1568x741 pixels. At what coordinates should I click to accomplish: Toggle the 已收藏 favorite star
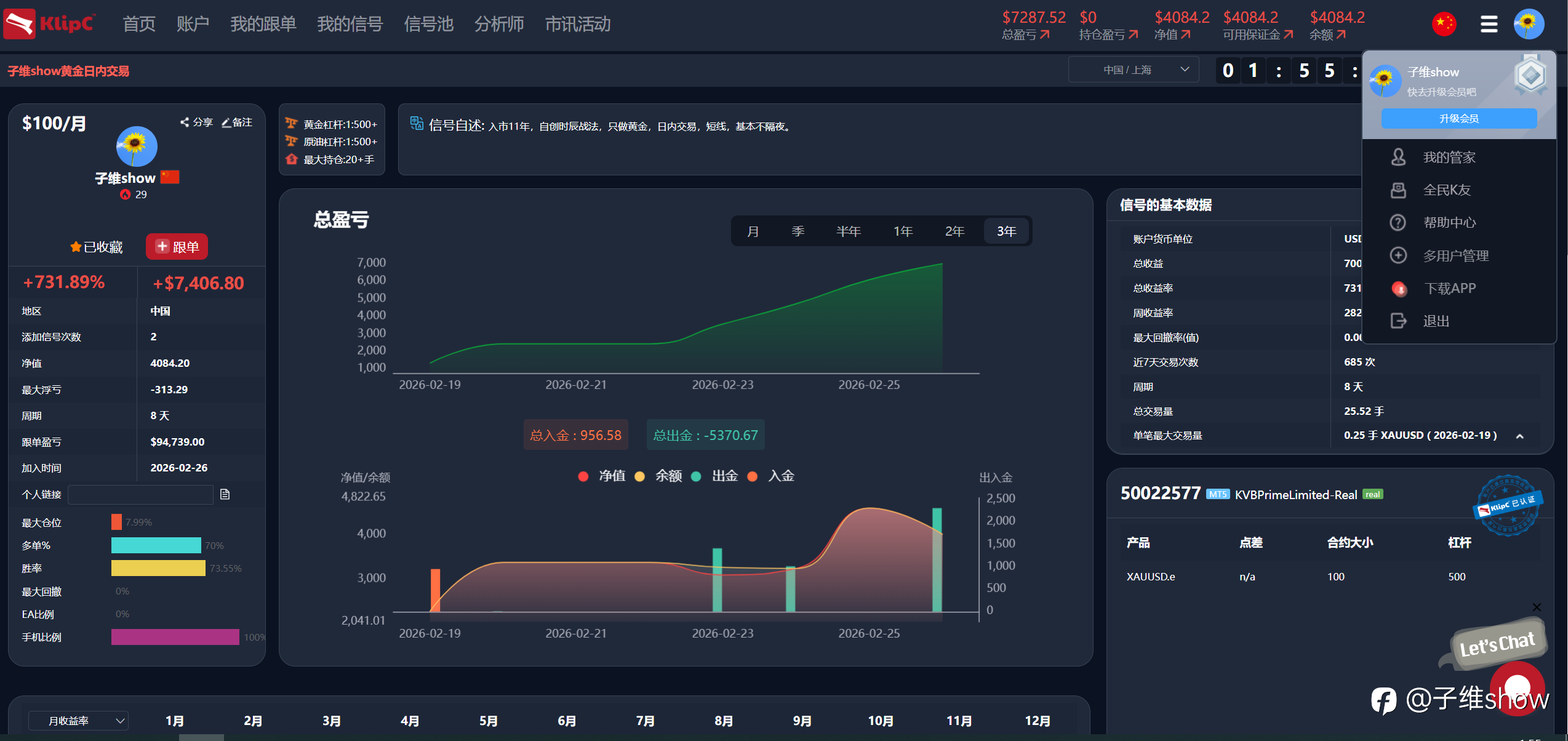[76, 247]
